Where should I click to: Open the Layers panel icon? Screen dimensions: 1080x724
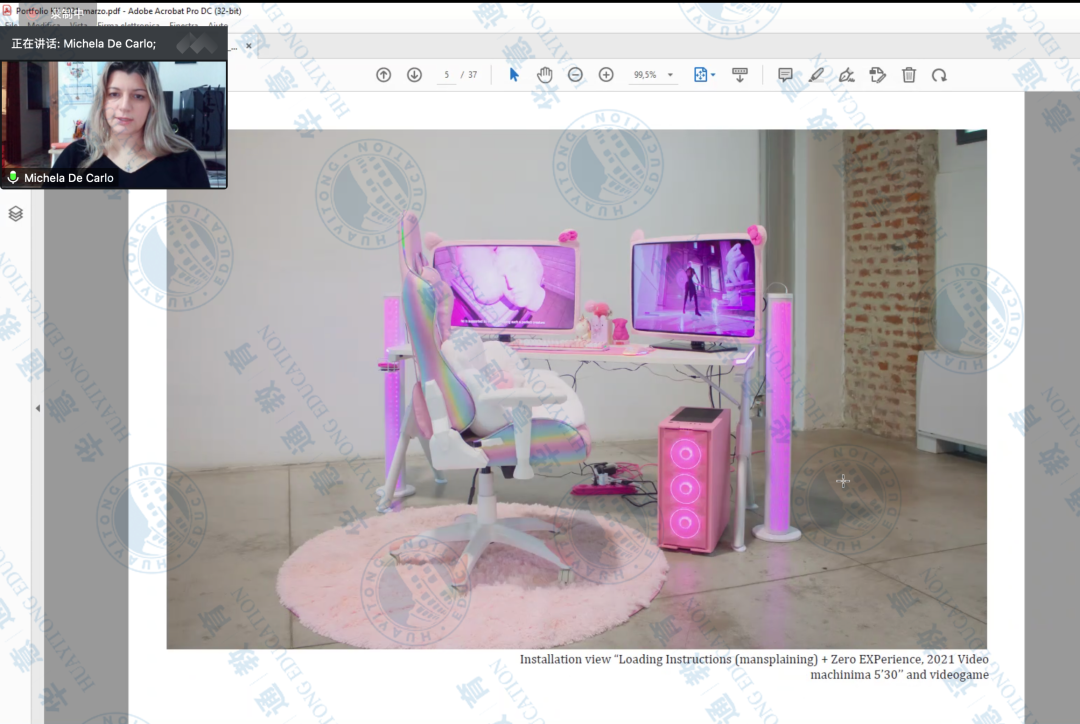15,214
